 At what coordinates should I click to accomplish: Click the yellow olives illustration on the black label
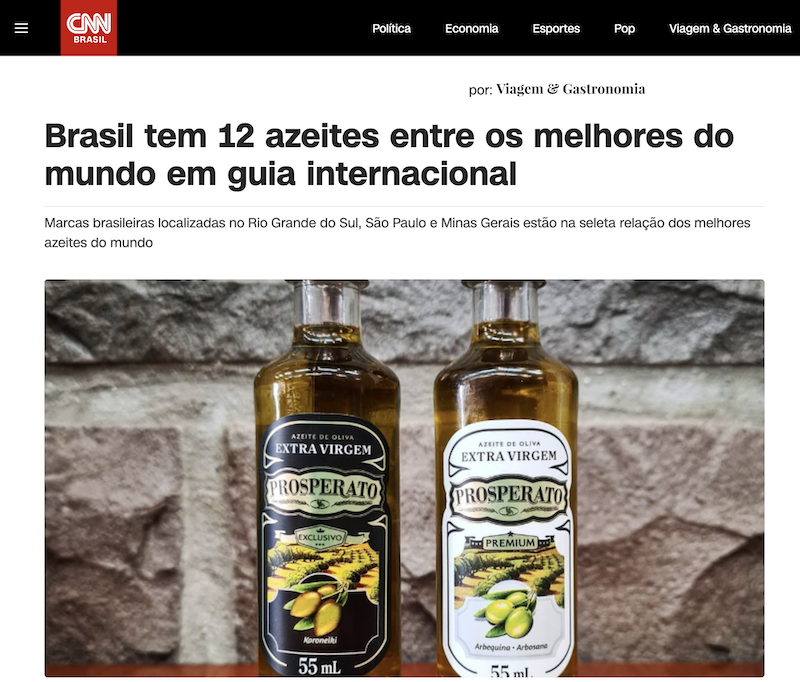pos(314,608)
